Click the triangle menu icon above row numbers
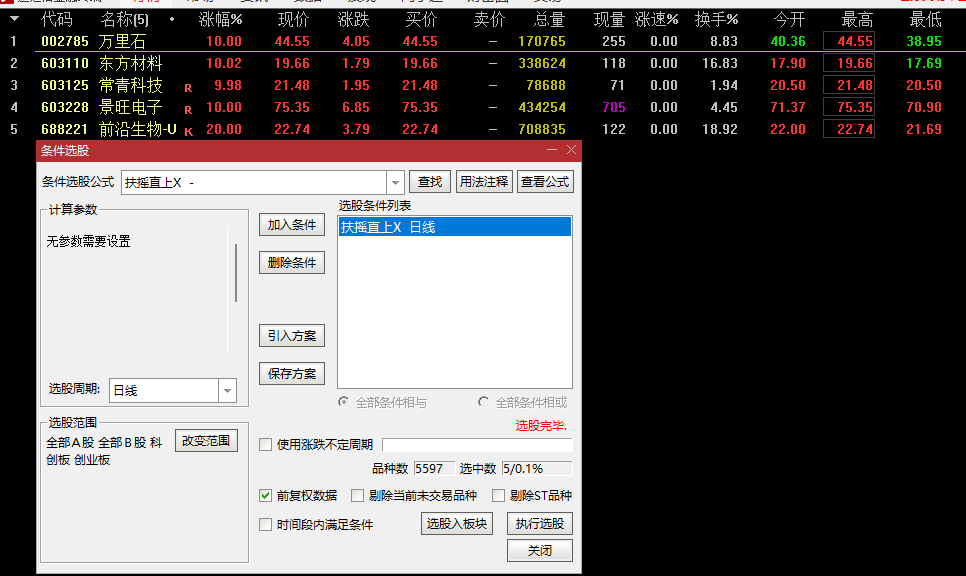Image resolution: width=966 pixels, height=576 pixels. (x=14, y=19)
